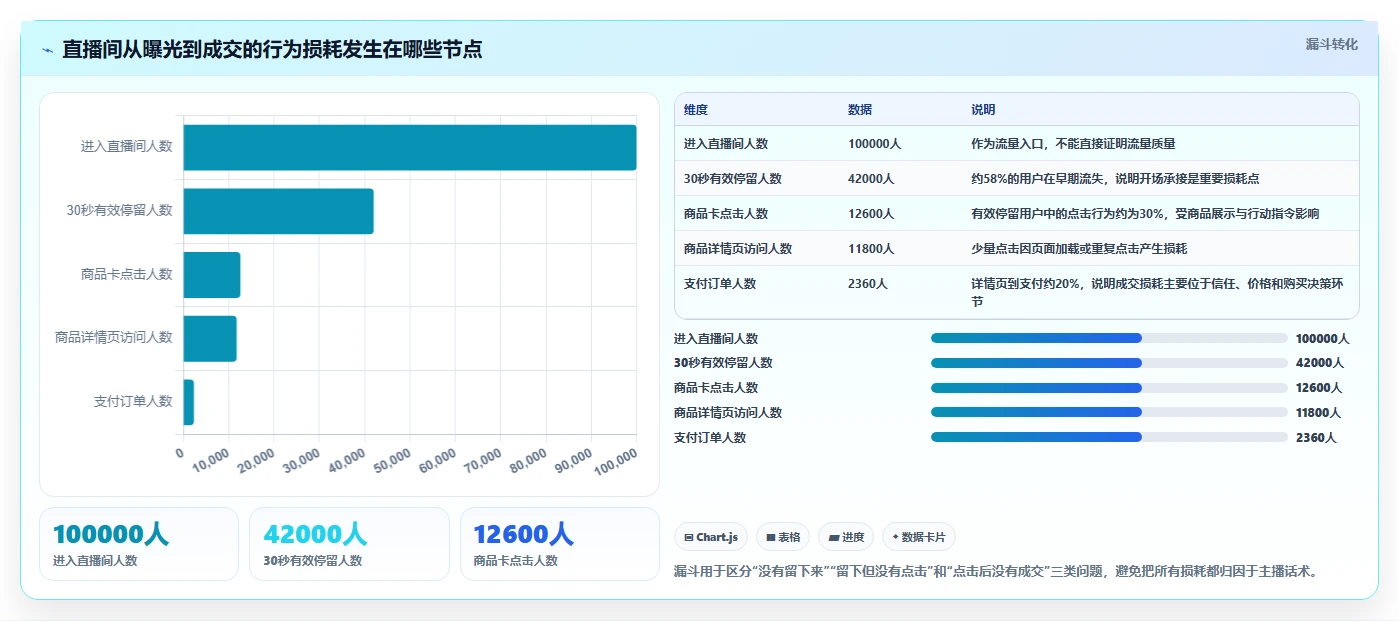Click table cell 42000人 in 数据 column

[872, 179]
